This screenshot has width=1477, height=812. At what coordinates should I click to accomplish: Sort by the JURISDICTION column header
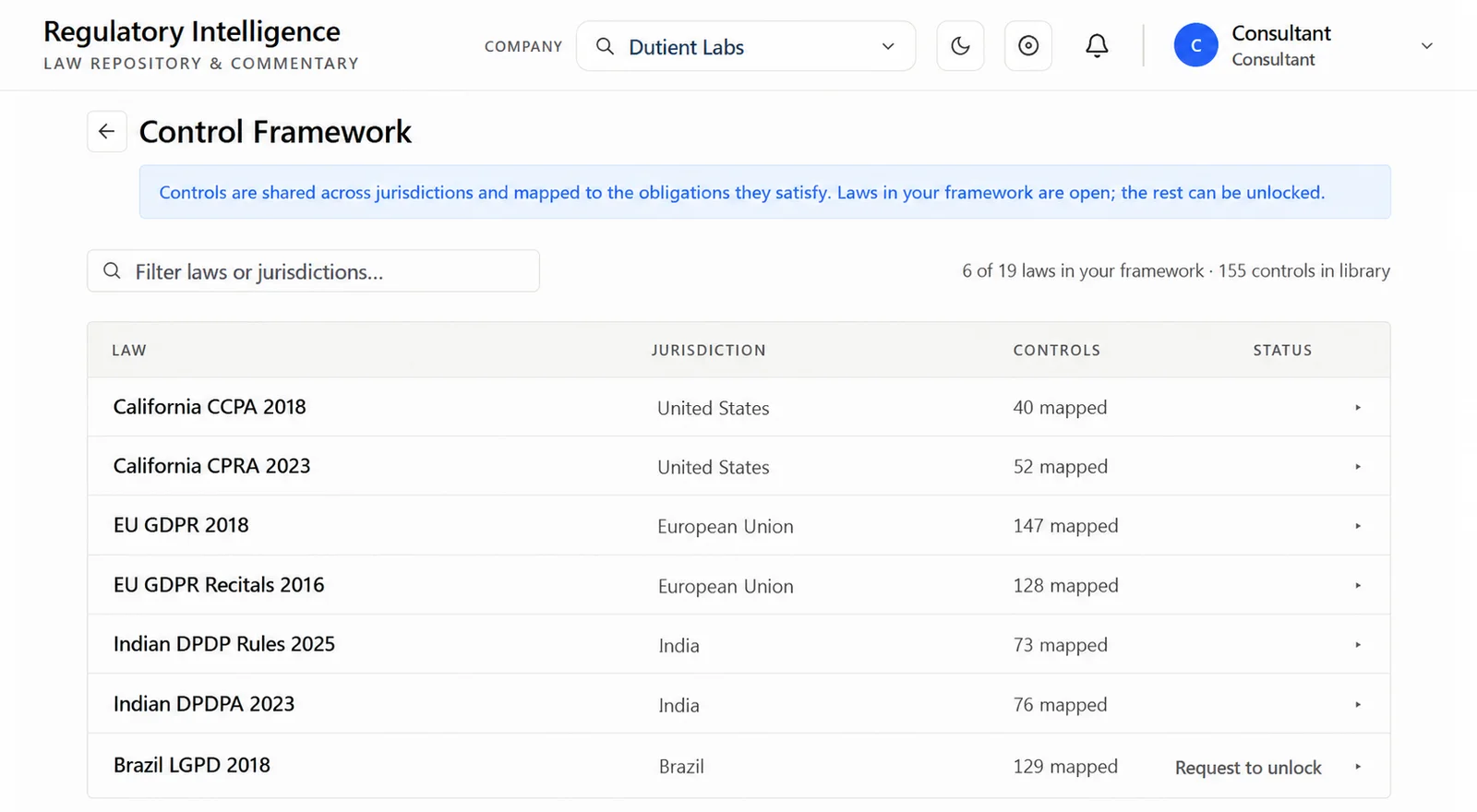[x=709, y=351]
